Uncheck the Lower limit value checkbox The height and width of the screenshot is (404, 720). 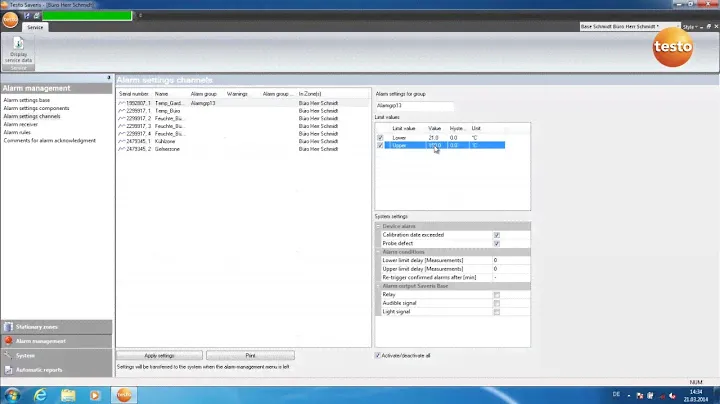point(380,137)
